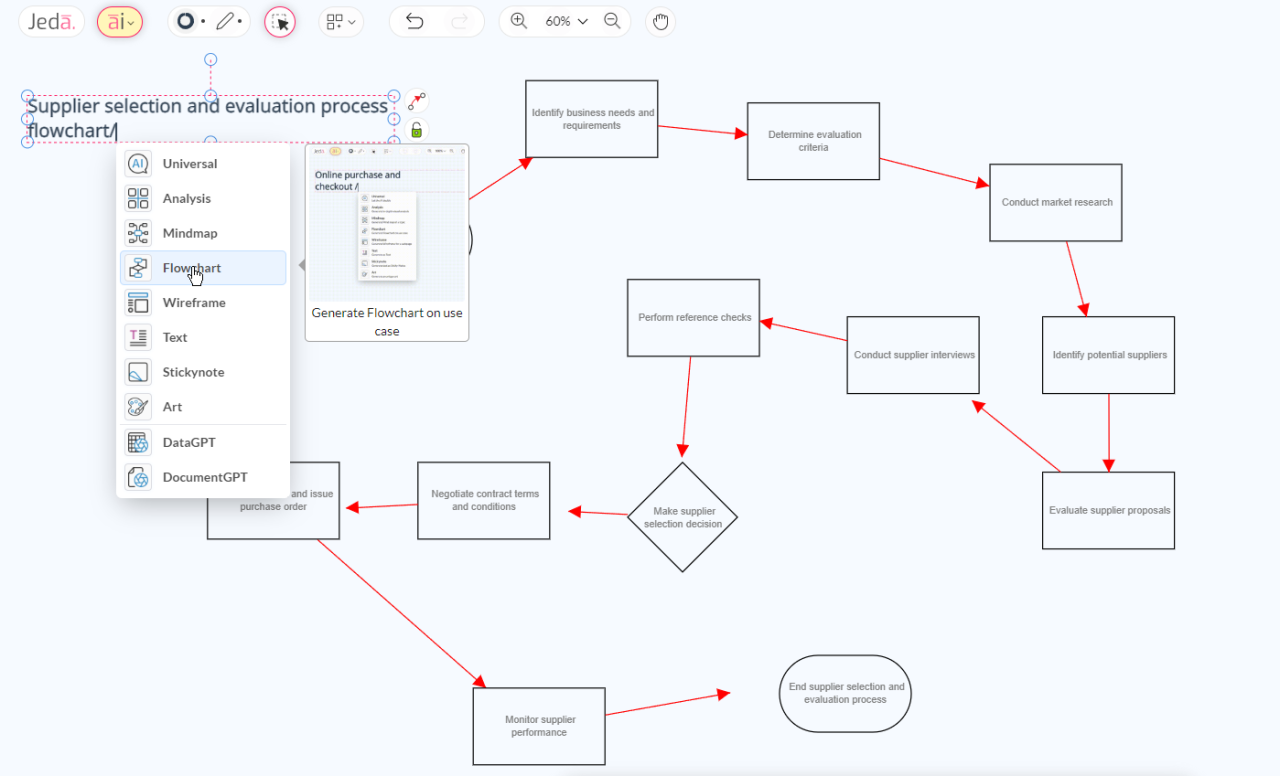The width and height of the screenshot is (1280, 776).
Task: Pick Stickynote from the AI menu
Action: [195, 371]
